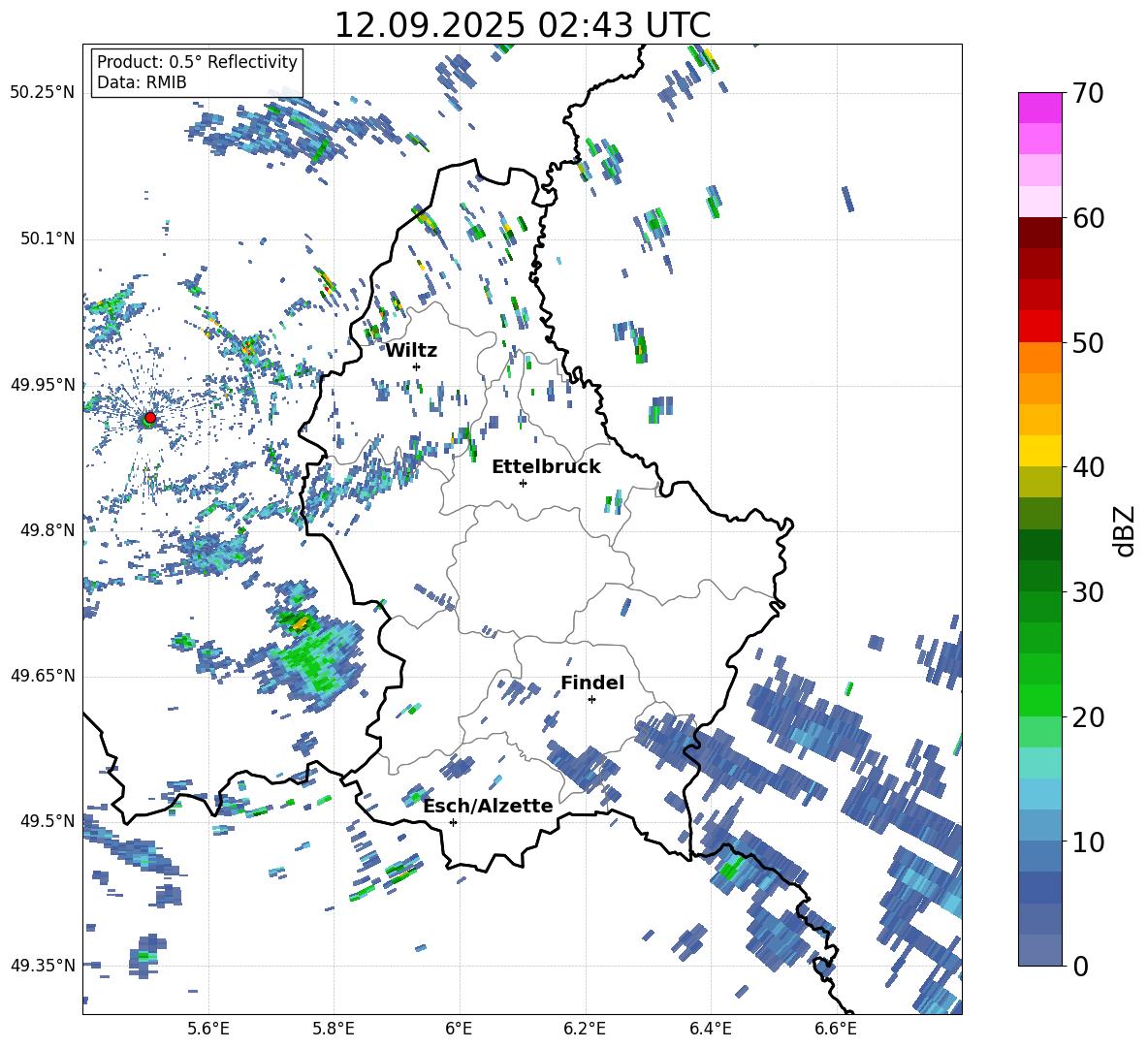The height and width of the screenshot is (1048, 1148).
Task: Click the Wiltz station cross marker
Action: pyautogui.click(x=417, y=366)
